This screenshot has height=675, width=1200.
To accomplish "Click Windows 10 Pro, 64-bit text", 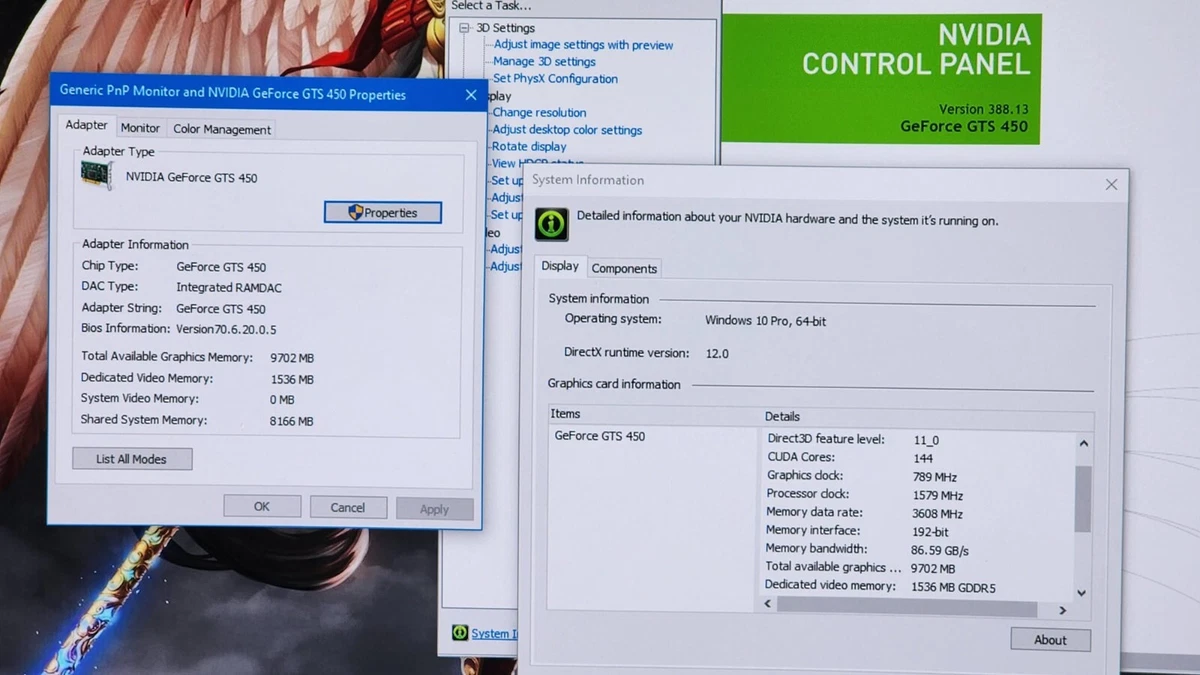I will tap(766, 321).
